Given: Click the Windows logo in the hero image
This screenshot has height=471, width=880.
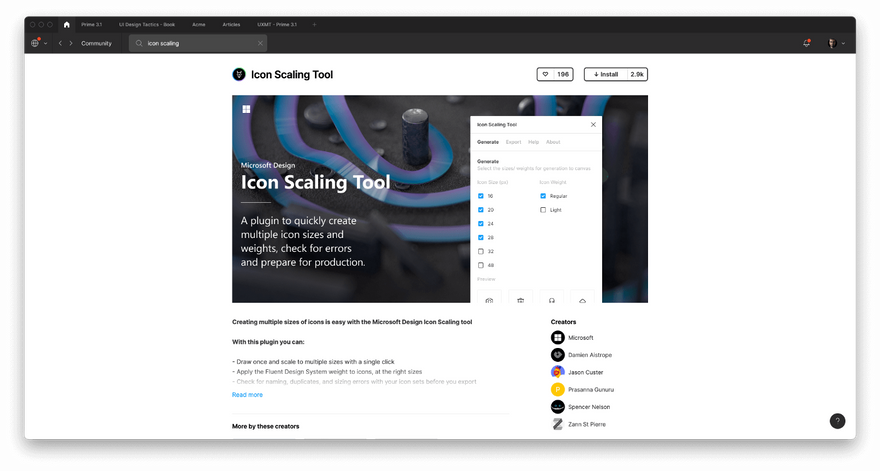Looking at the screenshot, I should [246, 109].
